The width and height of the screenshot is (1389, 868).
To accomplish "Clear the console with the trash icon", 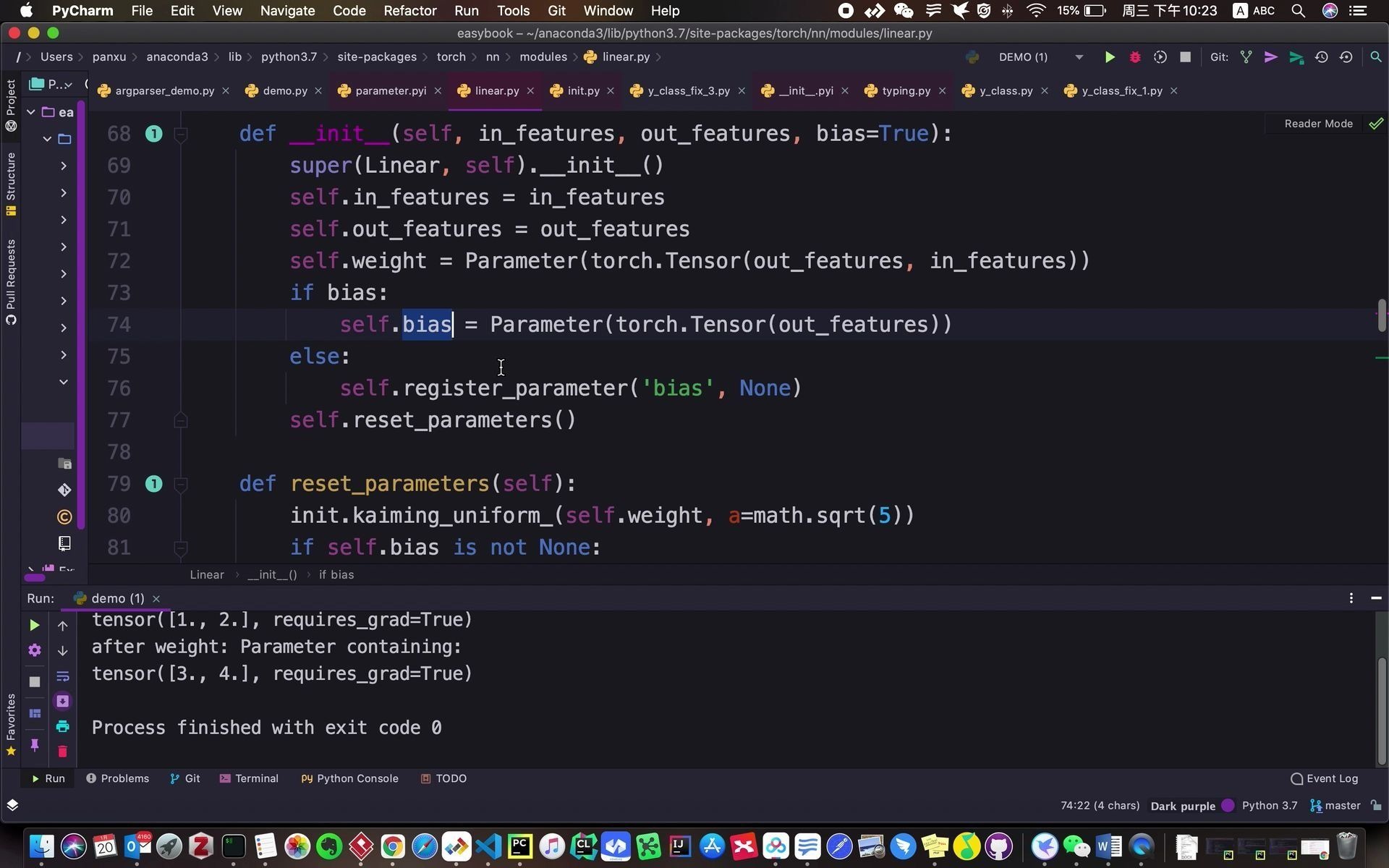I will 63,752.
